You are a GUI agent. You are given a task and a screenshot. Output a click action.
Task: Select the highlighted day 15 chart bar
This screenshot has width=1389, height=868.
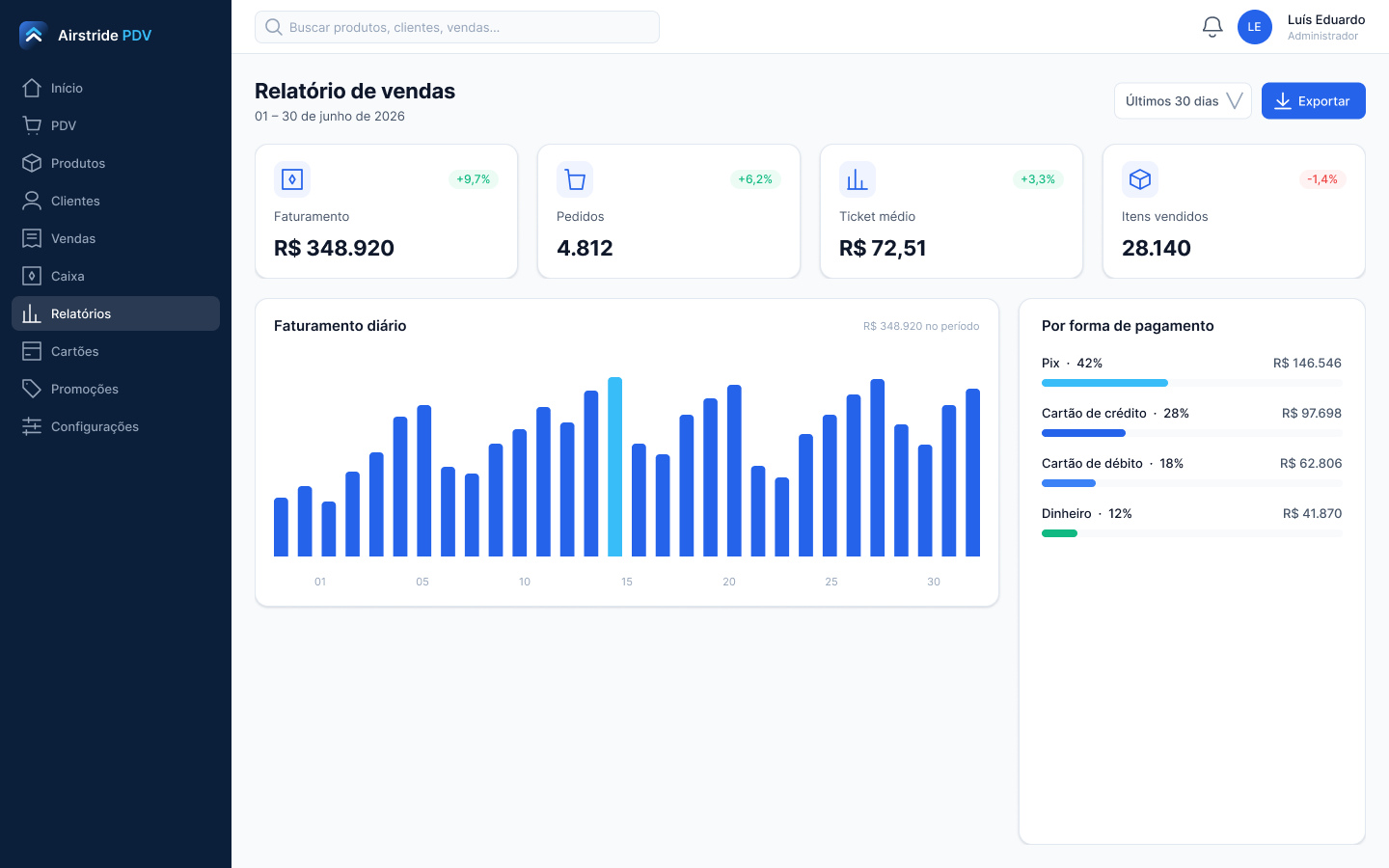coord(615,467)
